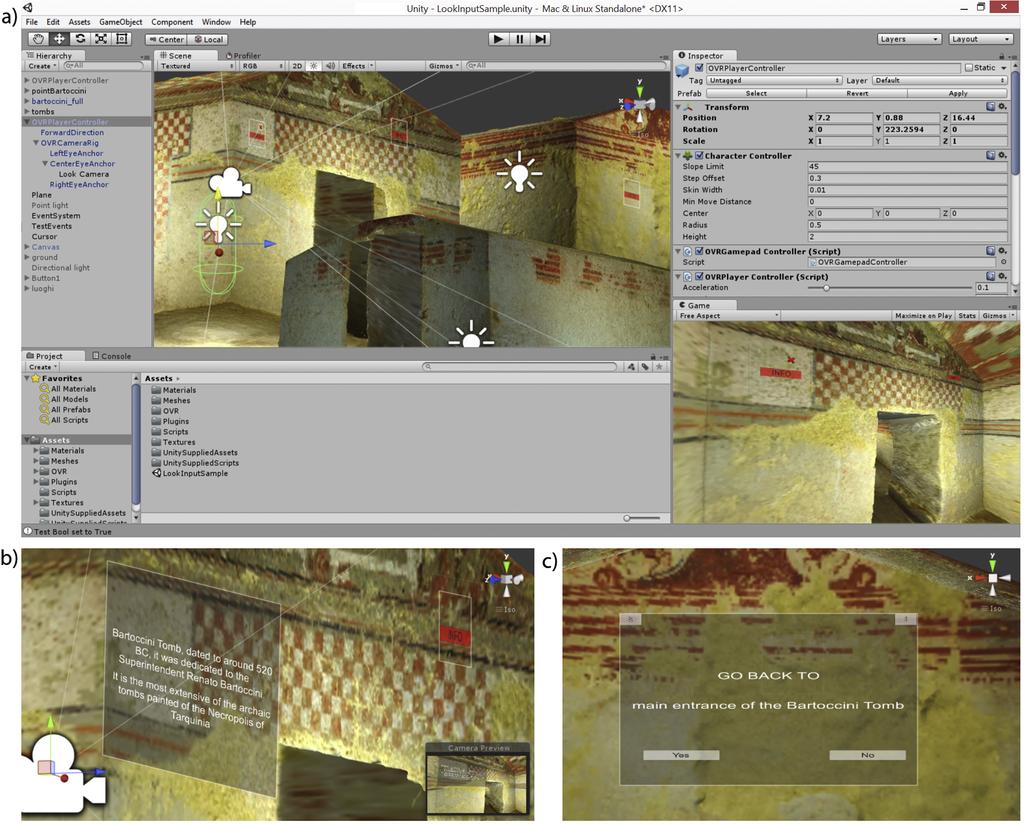
Task: Open the Window menu
Action: tap(216, 22)
